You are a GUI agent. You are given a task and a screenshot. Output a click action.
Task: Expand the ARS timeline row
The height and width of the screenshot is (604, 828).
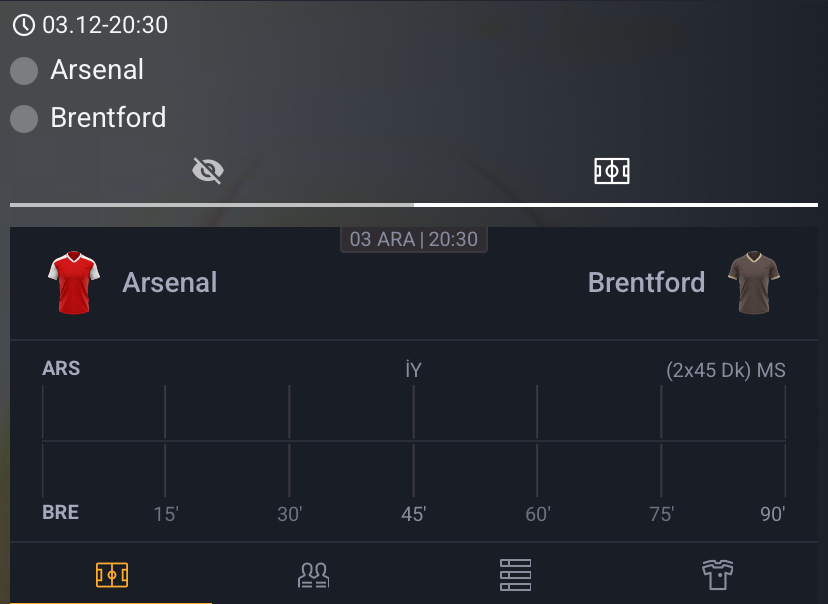[x=61, y=368]
